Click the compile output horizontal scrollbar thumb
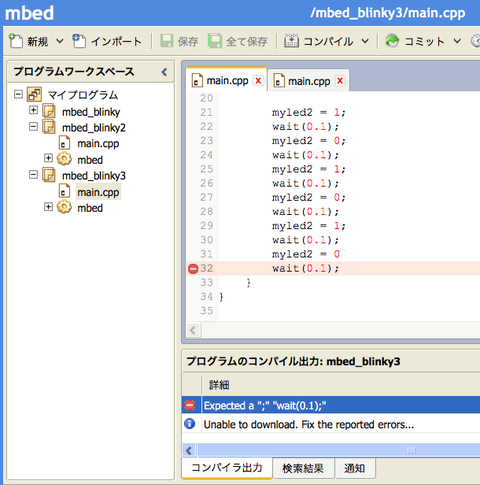Screen dimensions: 480x485 click(x=339, y=451)
